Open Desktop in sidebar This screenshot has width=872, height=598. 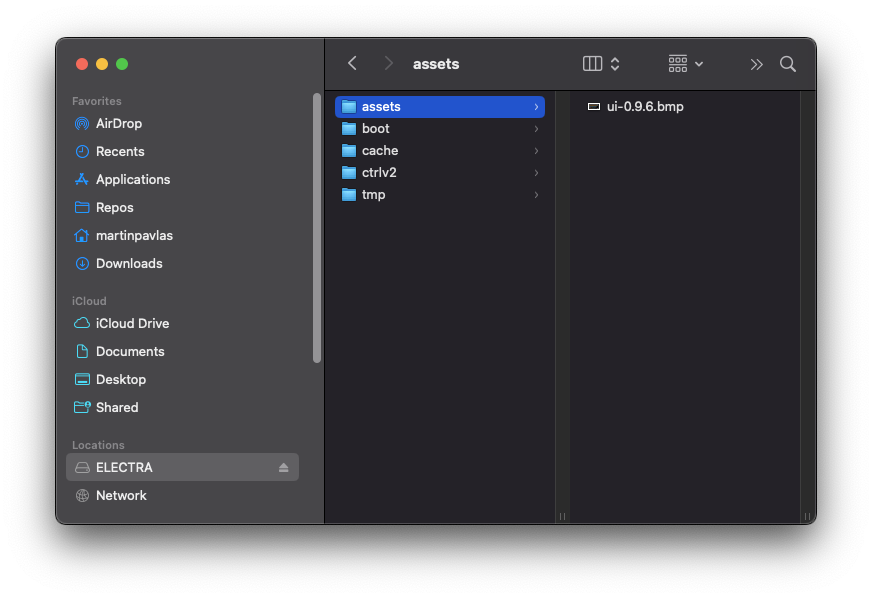coord(182,379)
